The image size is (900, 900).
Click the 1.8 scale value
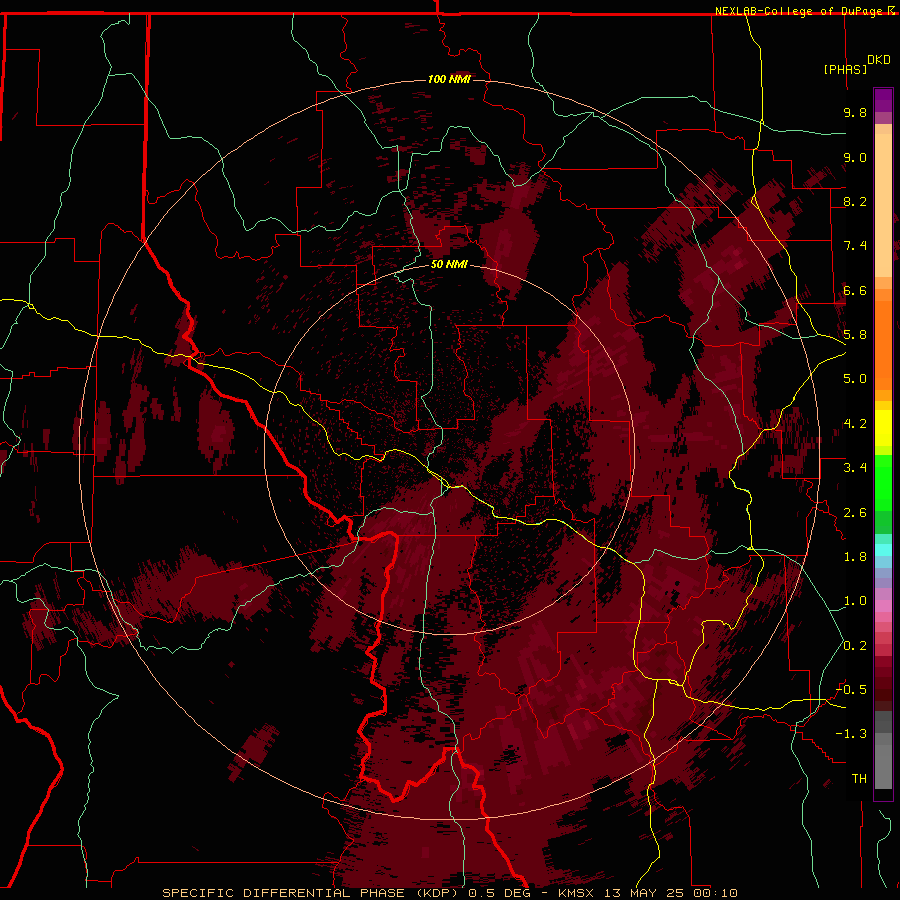tap(855, 557)
